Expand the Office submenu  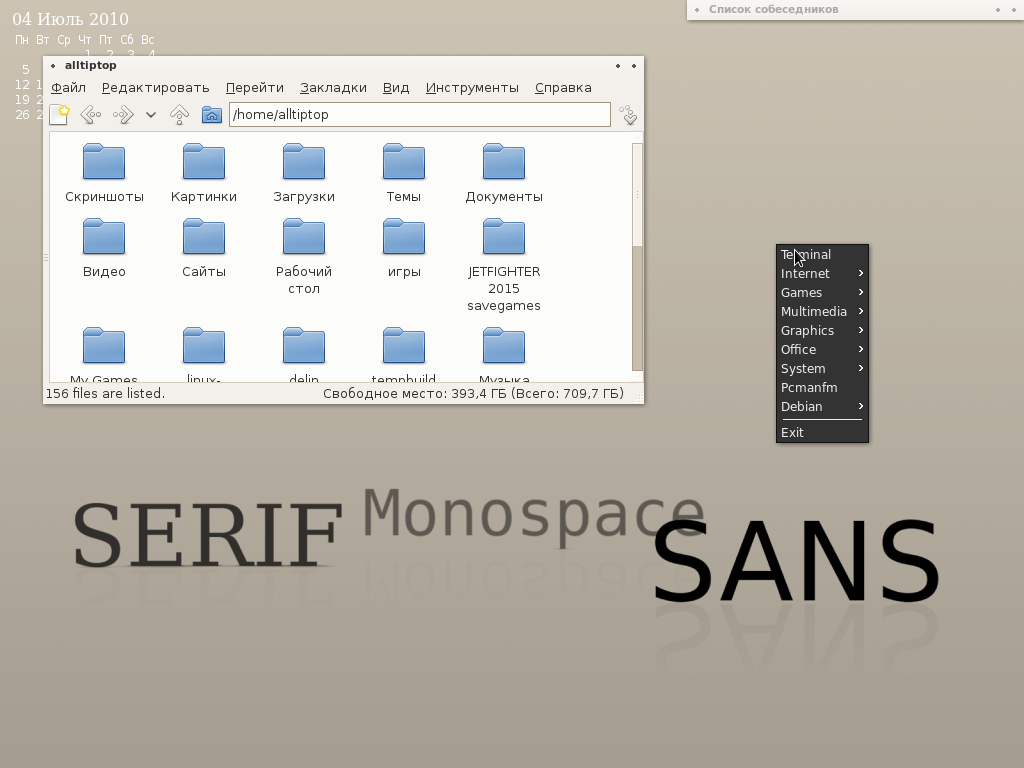click(822, 349)
